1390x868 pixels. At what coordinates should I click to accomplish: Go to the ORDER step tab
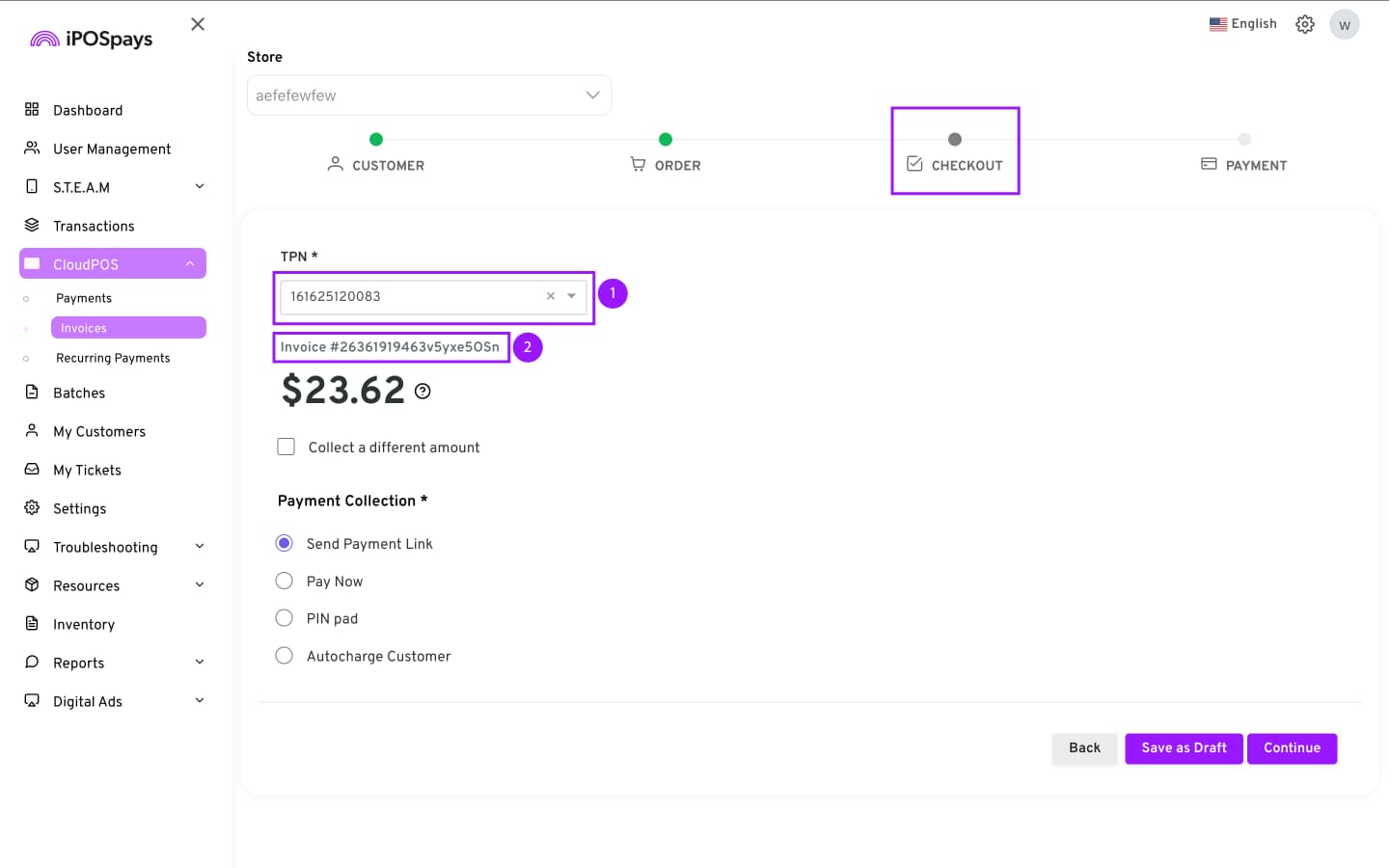(x=666, y=165)
